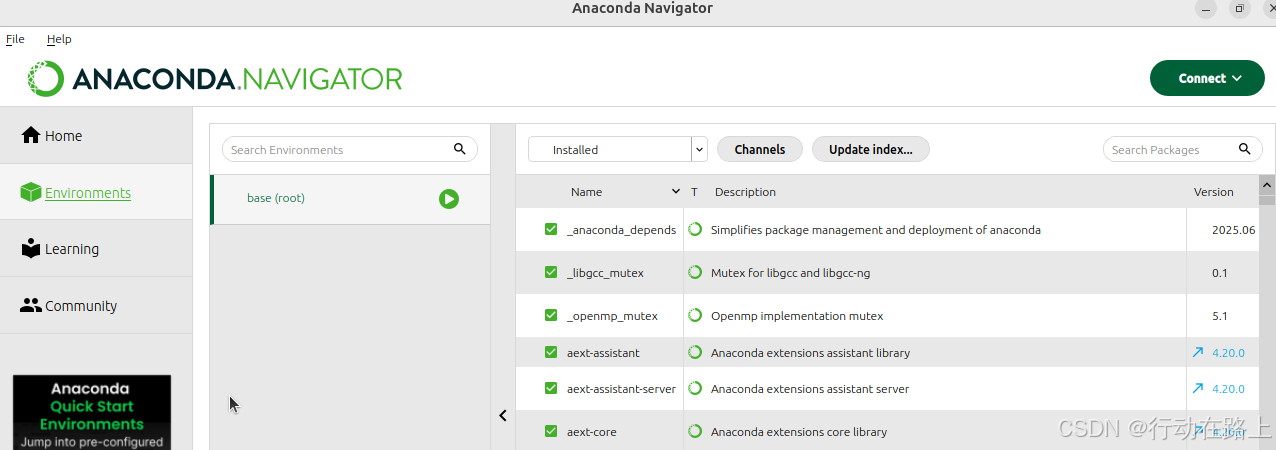
Task: Click 'Anaconda extensions core library' description
Action: pyautogui.click(x=799, y=432)
